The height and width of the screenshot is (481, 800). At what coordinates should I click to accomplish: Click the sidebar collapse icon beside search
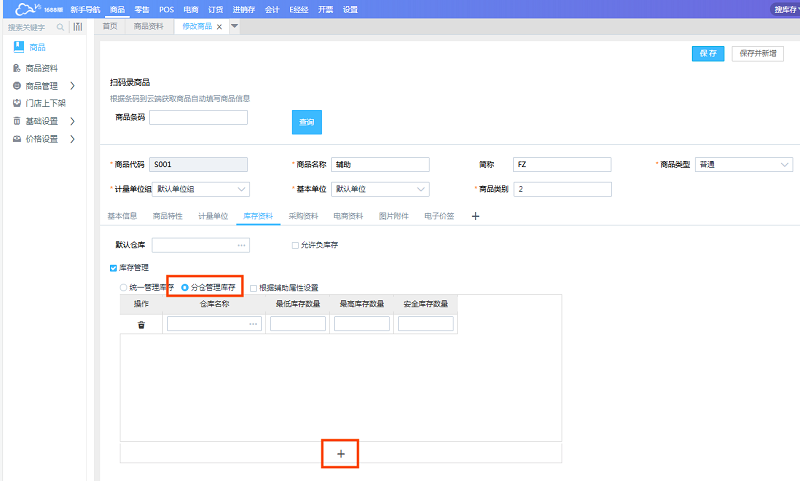[77, 27]
